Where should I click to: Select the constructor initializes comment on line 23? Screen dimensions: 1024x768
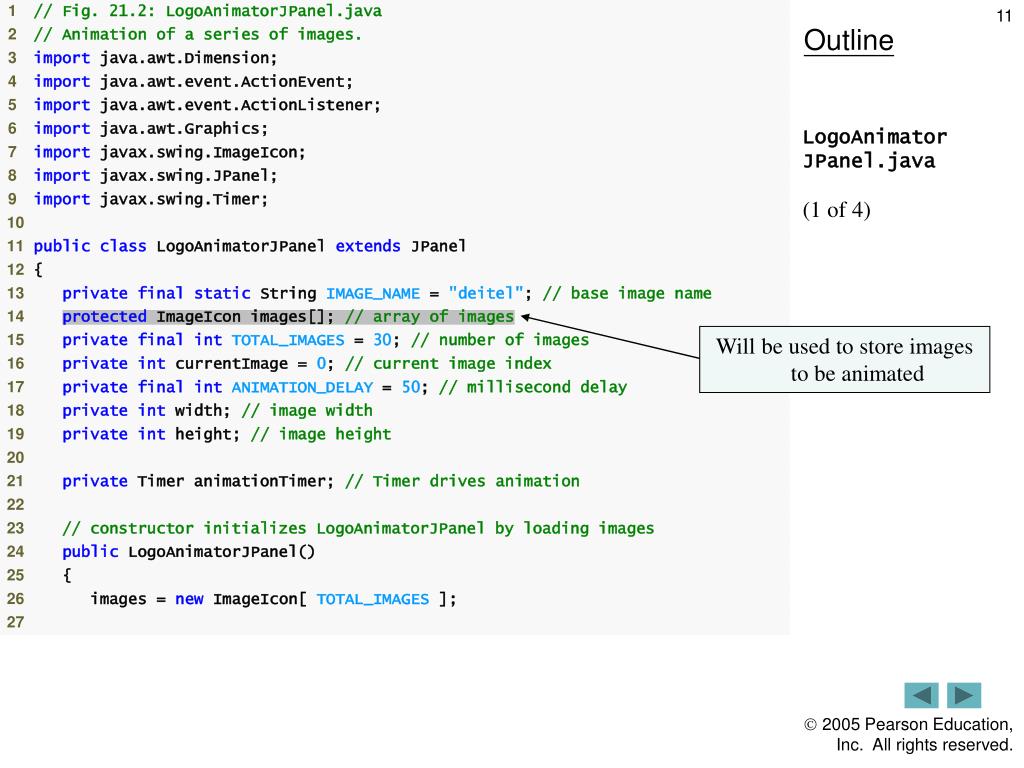[358, 528]
